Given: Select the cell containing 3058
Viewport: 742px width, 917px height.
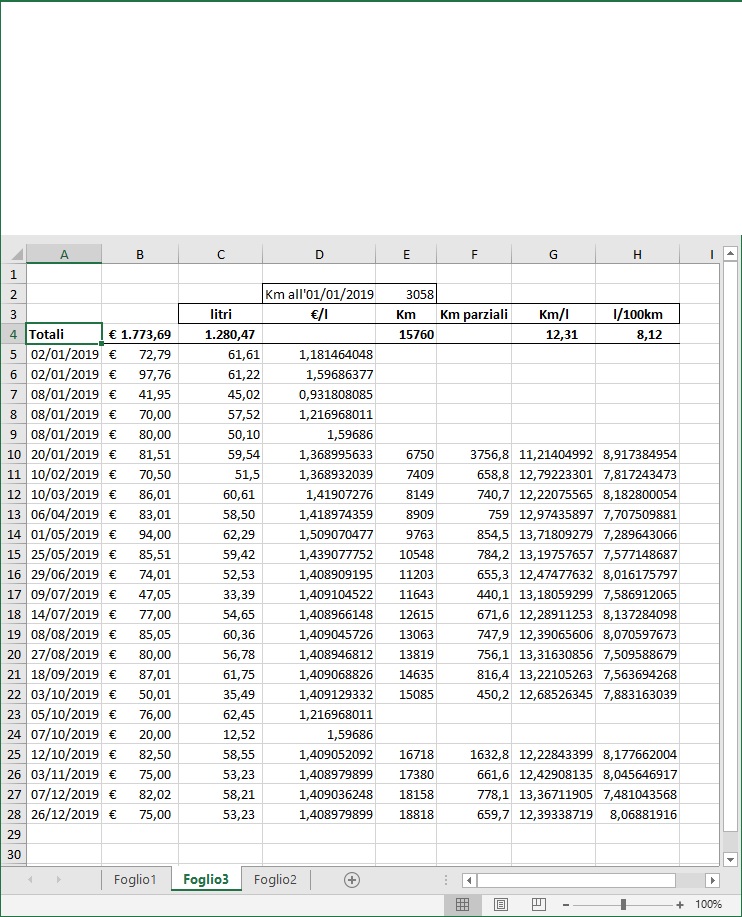Looking at the screenshot, I should coord(406,294).
